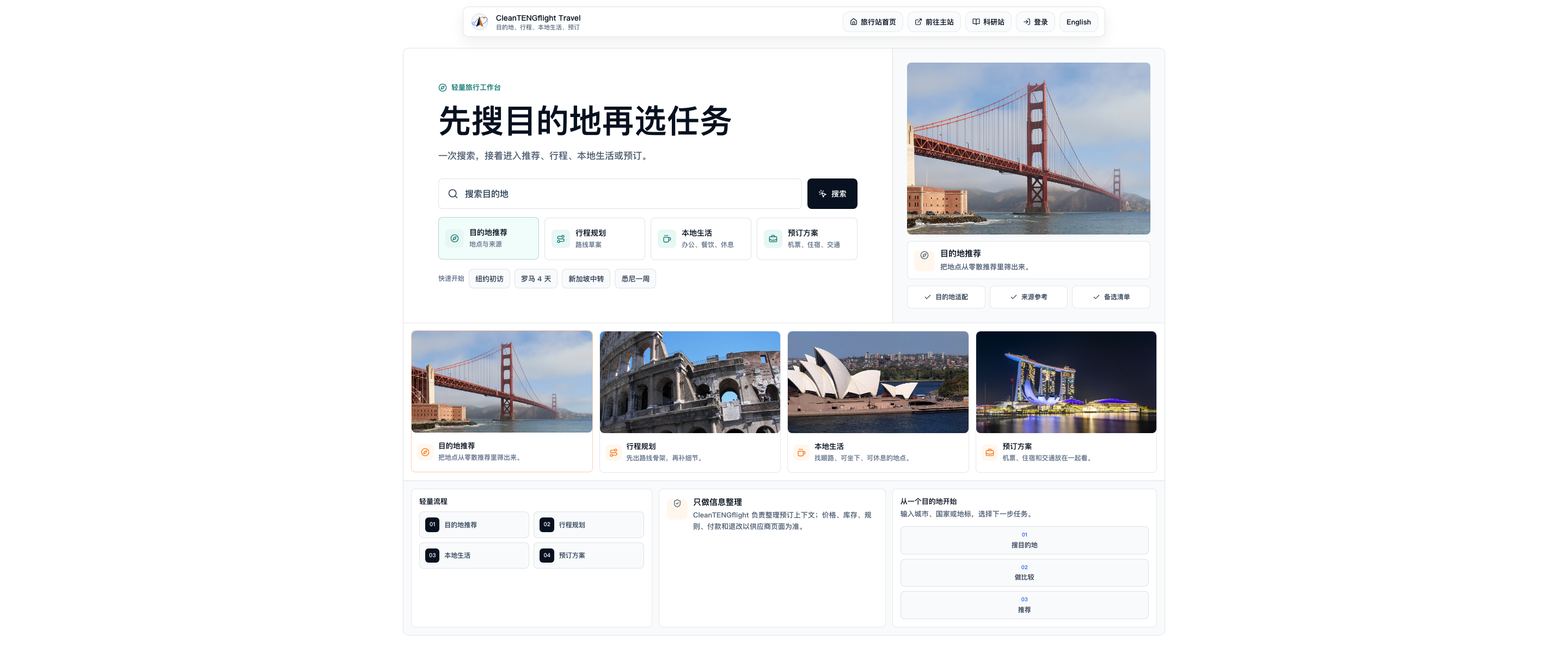Click the 01 搜目的地 step box
The width and height of the screenshot is (1568, 666).
pyautogui.click(x=1025, y=540)
